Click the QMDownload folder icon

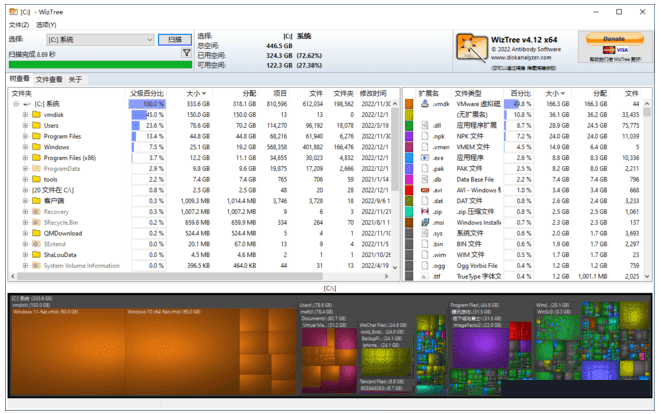click(37, 233)
